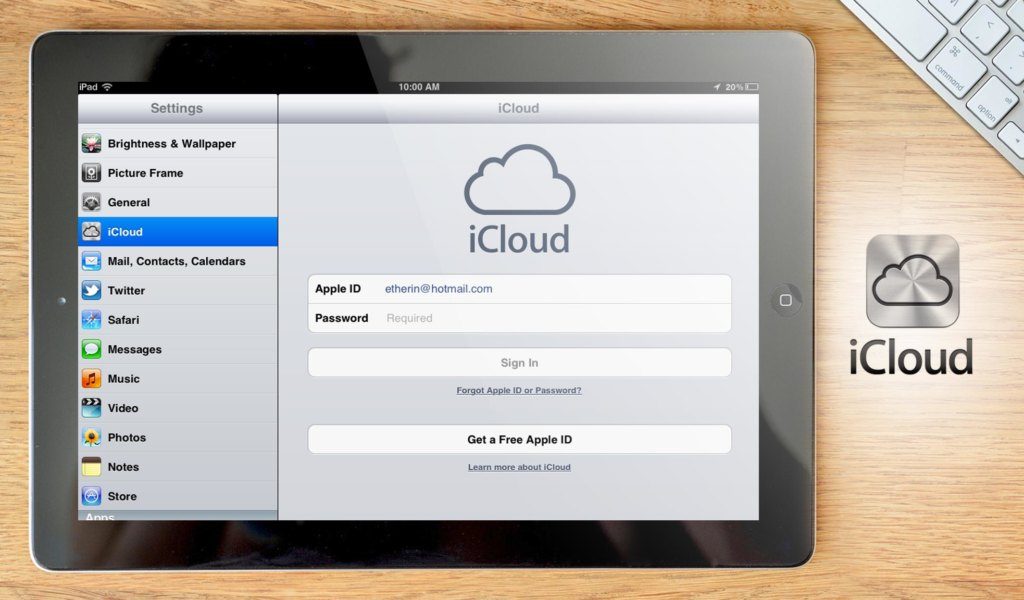1024x600 pixels.
Task: Click the Password entry field
Action: coord(550,318)
